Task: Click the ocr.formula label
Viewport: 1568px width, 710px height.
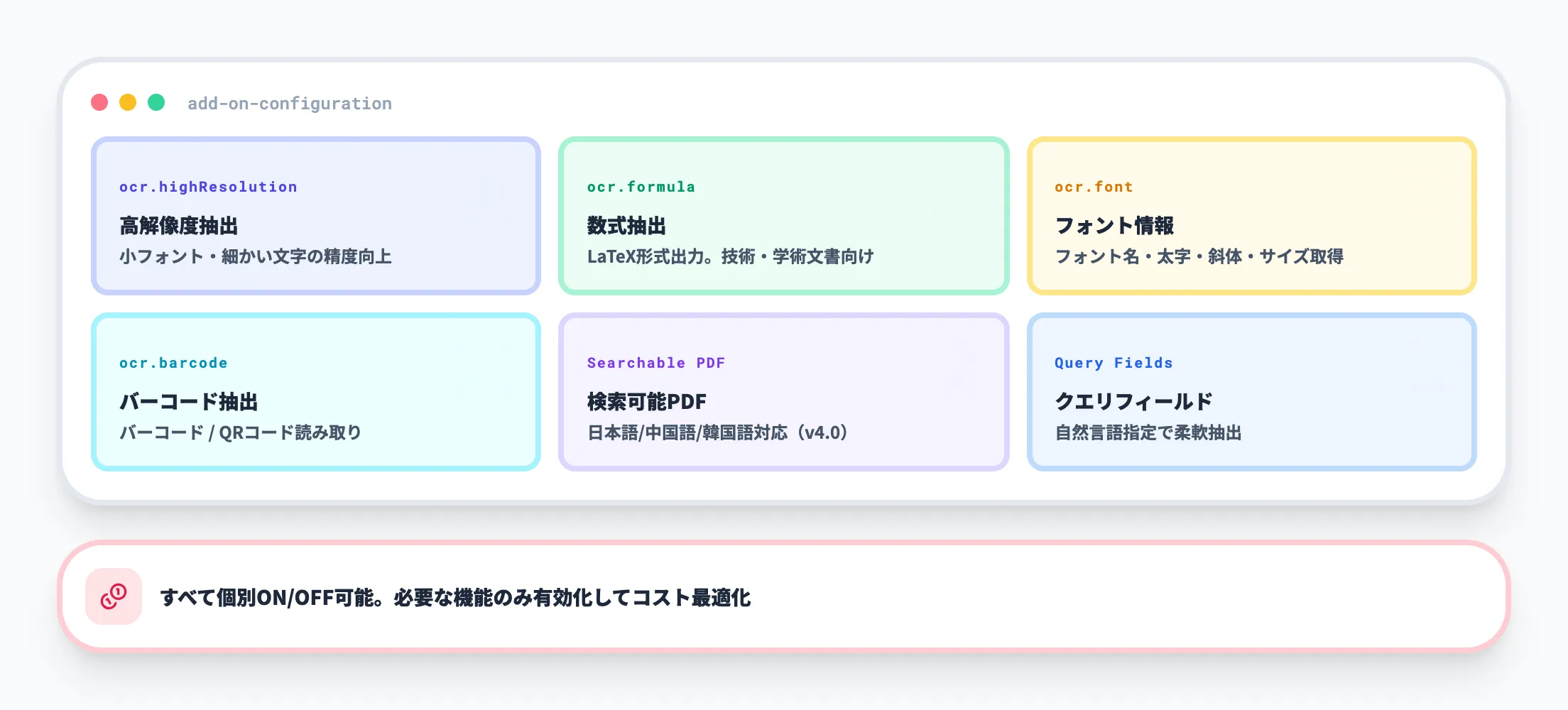Action: (x=640, y=186)
